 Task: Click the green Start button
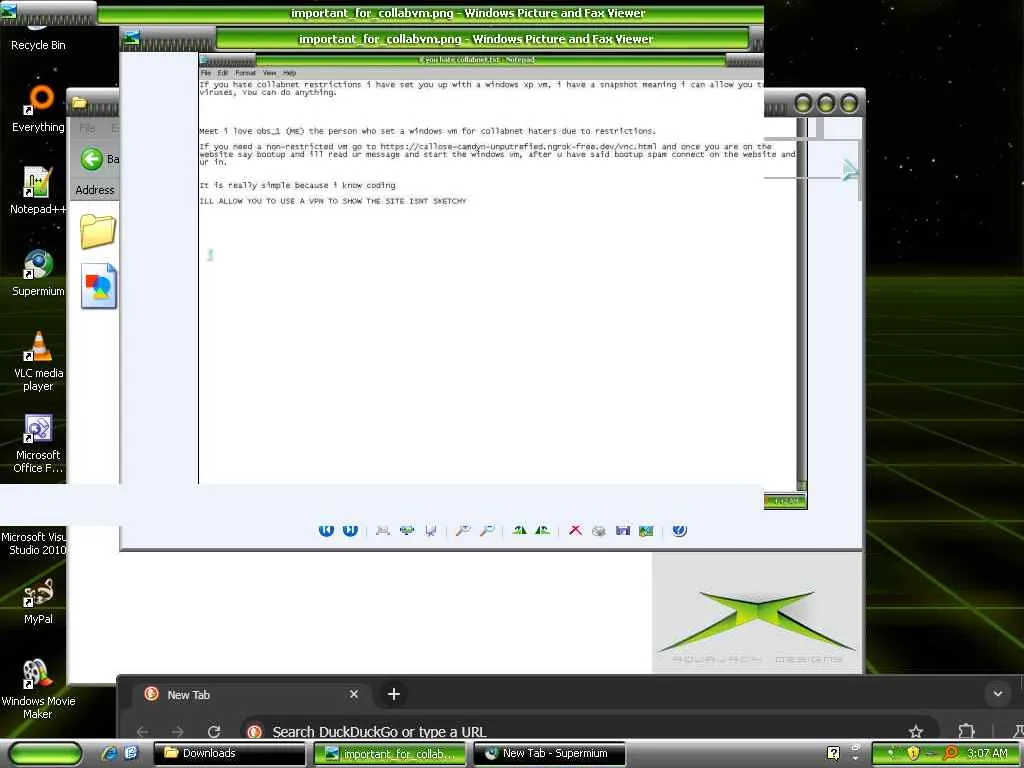pos(45,754)
